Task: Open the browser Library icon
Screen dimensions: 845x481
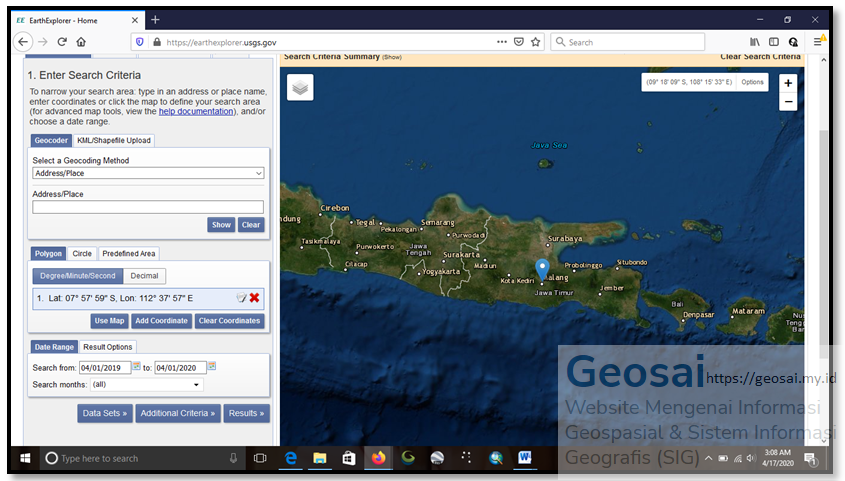Action: coord(754,42)
